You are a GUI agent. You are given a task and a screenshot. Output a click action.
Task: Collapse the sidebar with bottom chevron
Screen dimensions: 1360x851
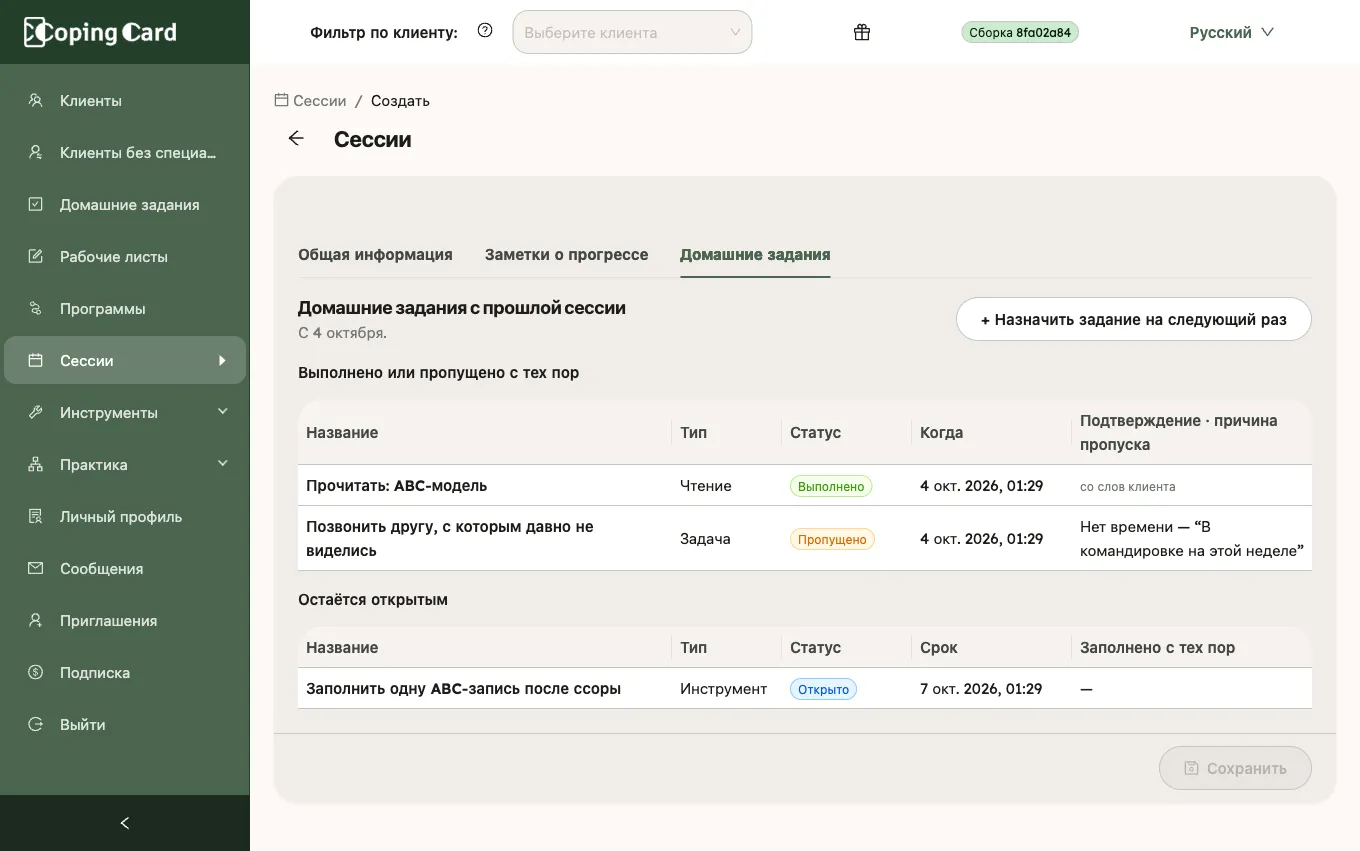[x=125, y=823]
